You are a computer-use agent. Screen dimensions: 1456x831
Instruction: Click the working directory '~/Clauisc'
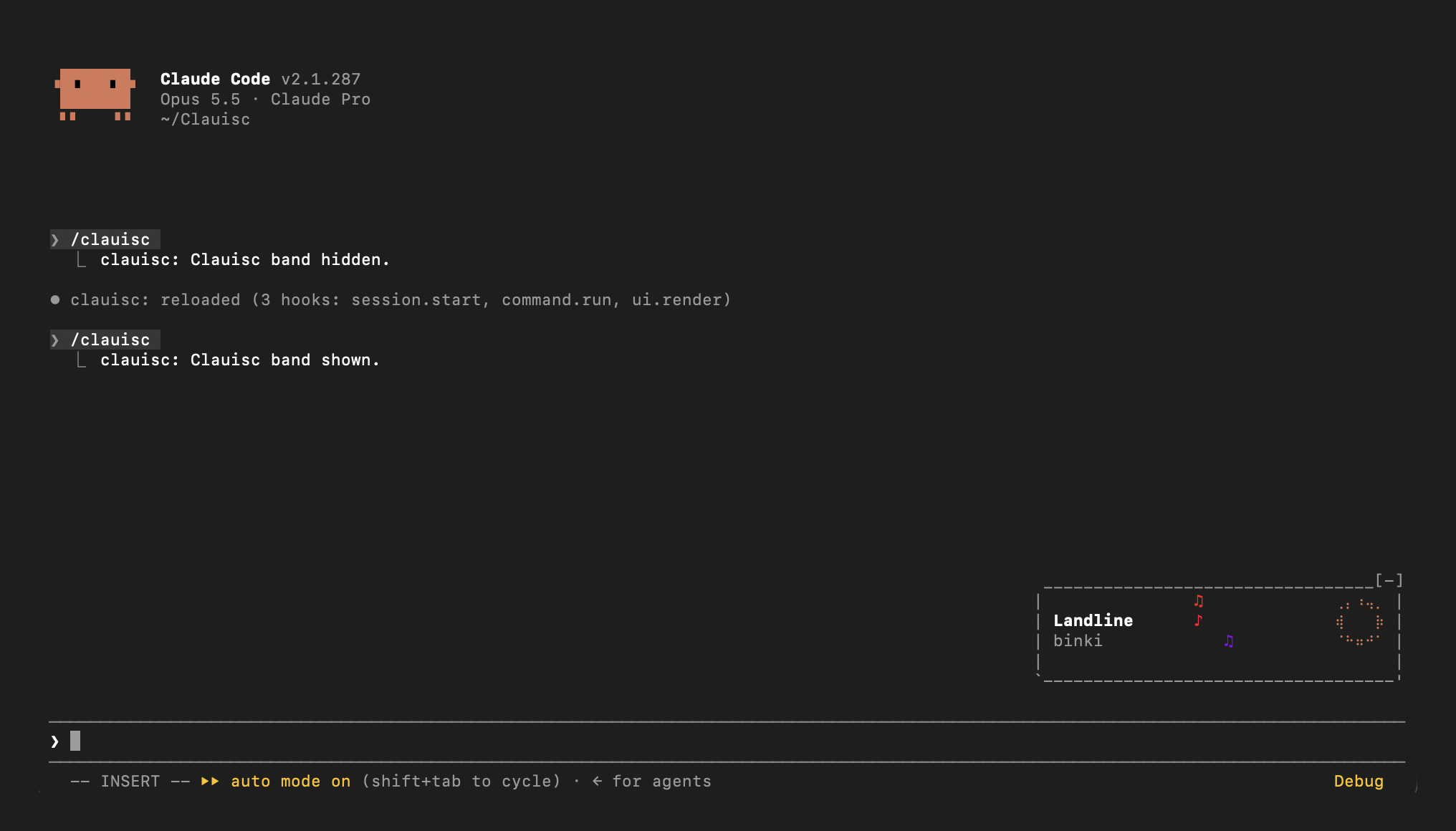(206, 120)
